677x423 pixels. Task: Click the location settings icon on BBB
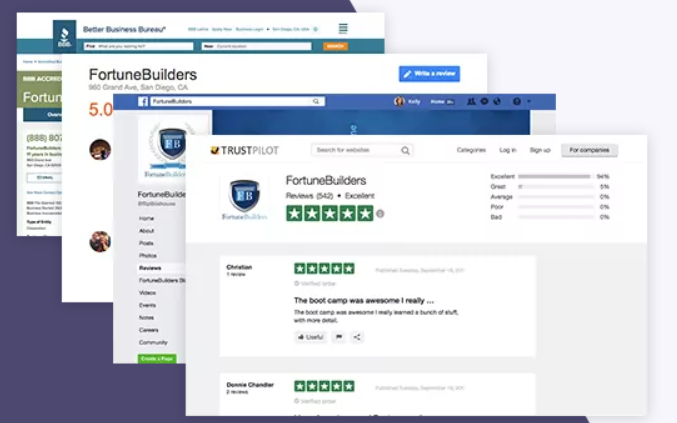[316, 29]
